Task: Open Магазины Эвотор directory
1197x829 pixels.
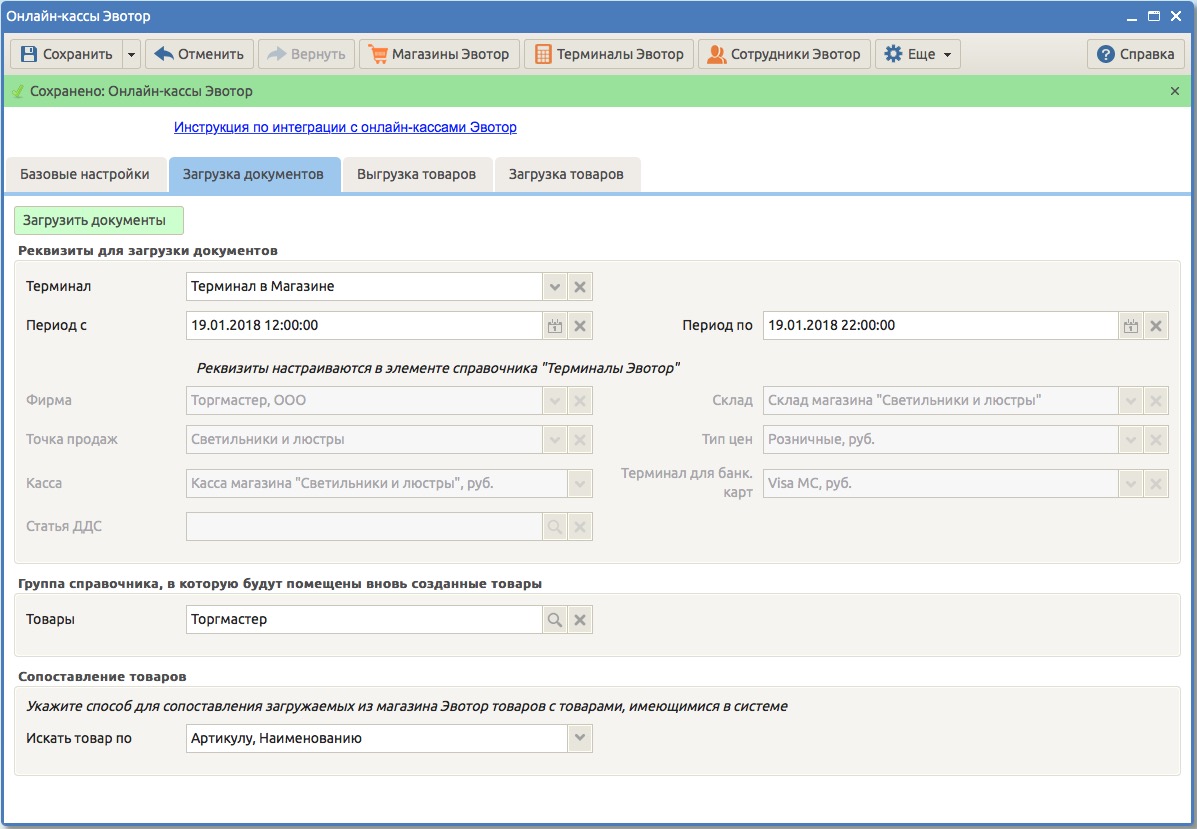Action: point(439,54)
